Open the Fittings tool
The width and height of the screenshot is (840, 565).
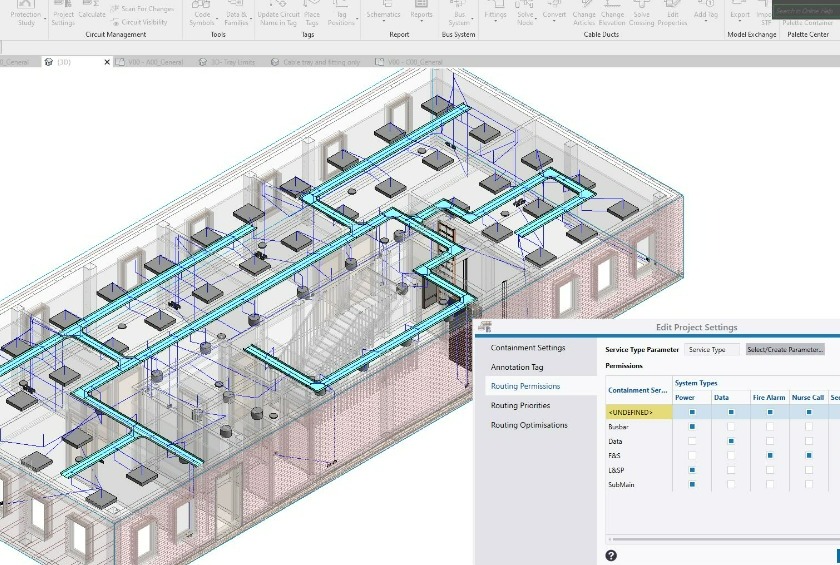point(495,10)
